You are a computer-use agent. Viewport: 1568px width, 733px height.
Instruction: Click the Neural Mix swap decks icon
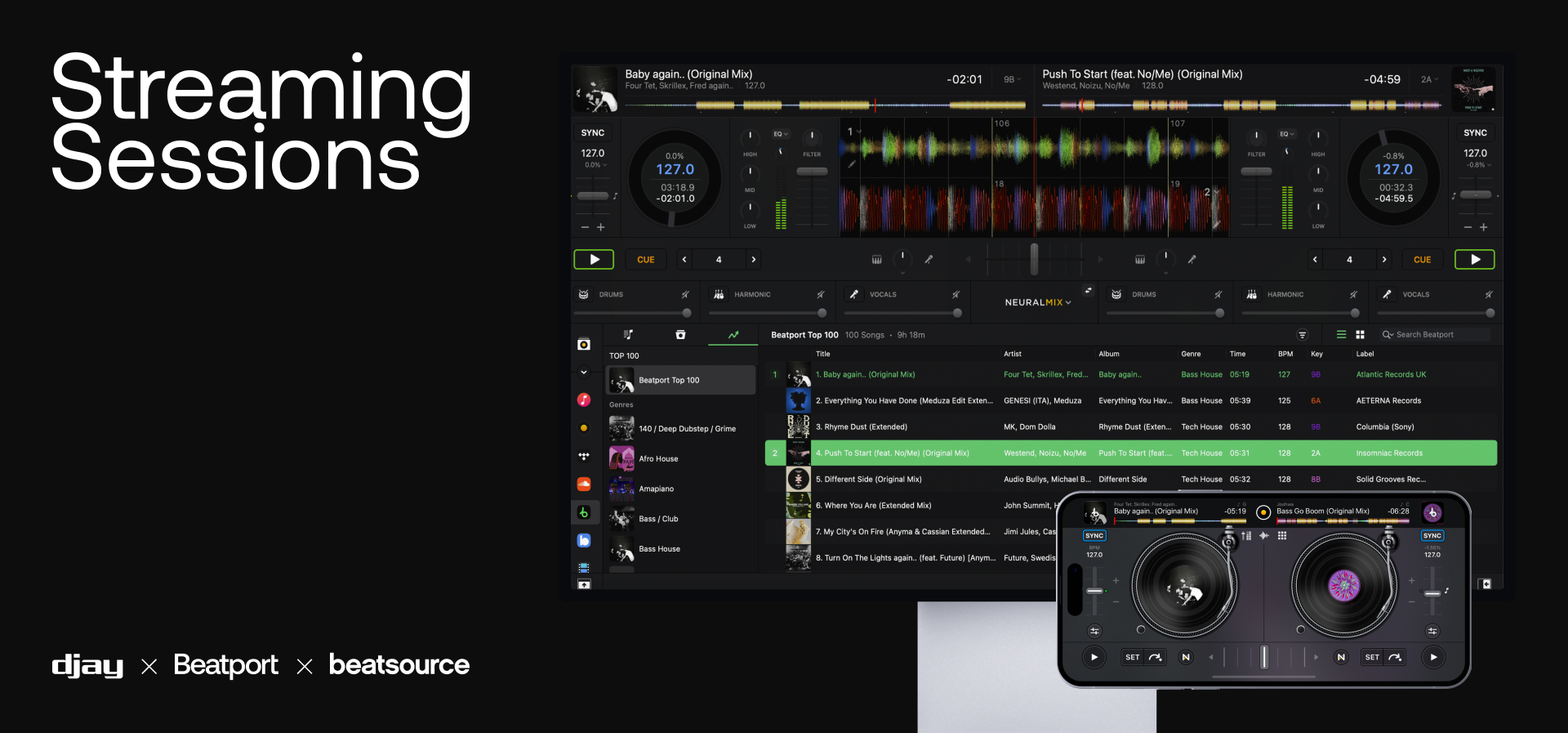point(1088,290)
